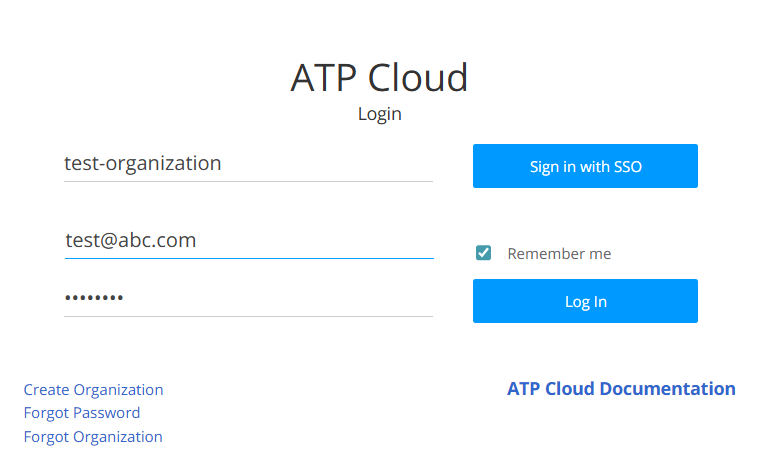Screen dimensions: 757x457
Task: Place cursor in the test@abc.com text
Action: 130,240
